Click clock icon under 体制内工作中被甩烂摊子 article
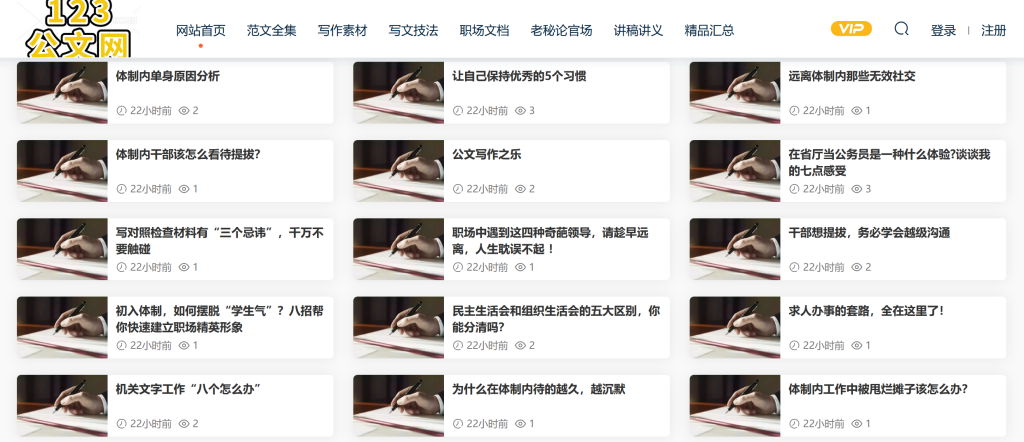This screenshot has width=1024, height=442. point(794,424)
